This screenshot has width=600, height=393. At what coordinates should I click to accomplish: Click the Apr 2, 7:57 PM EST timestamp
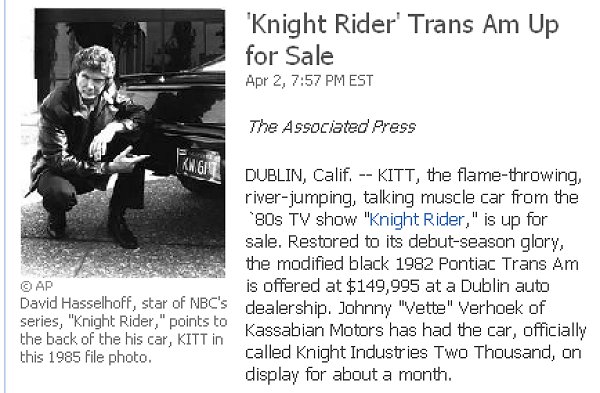pos(309,81)
